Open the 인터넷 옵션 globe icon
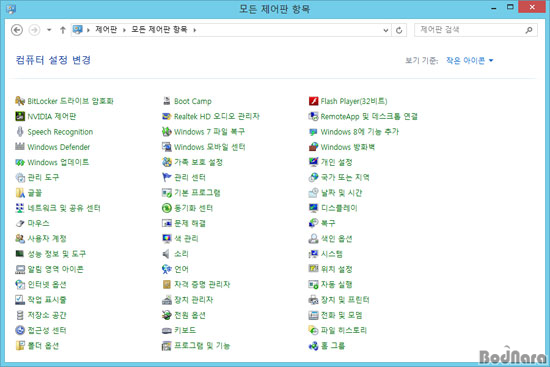 point(20,284)
